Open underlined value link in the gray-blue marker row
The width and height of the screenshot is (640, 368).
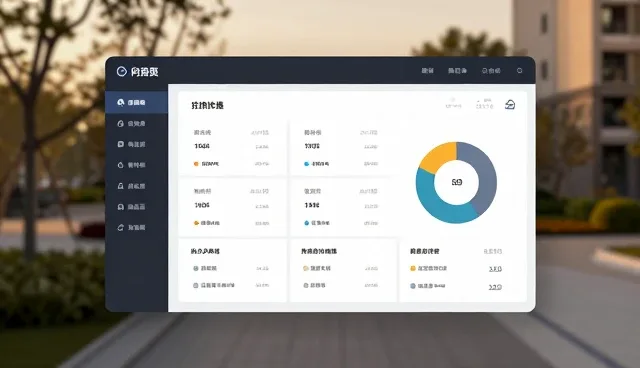pos(495,287)
